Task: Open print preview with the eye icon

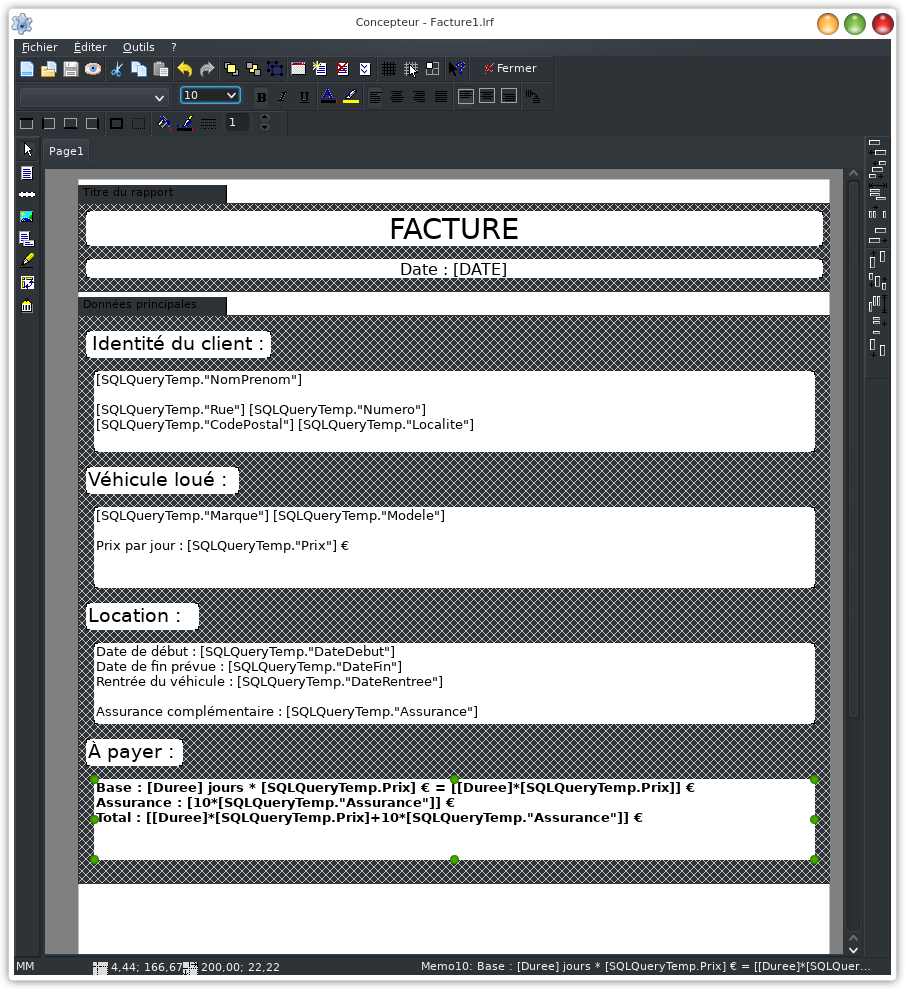Action: click(93, 69)
